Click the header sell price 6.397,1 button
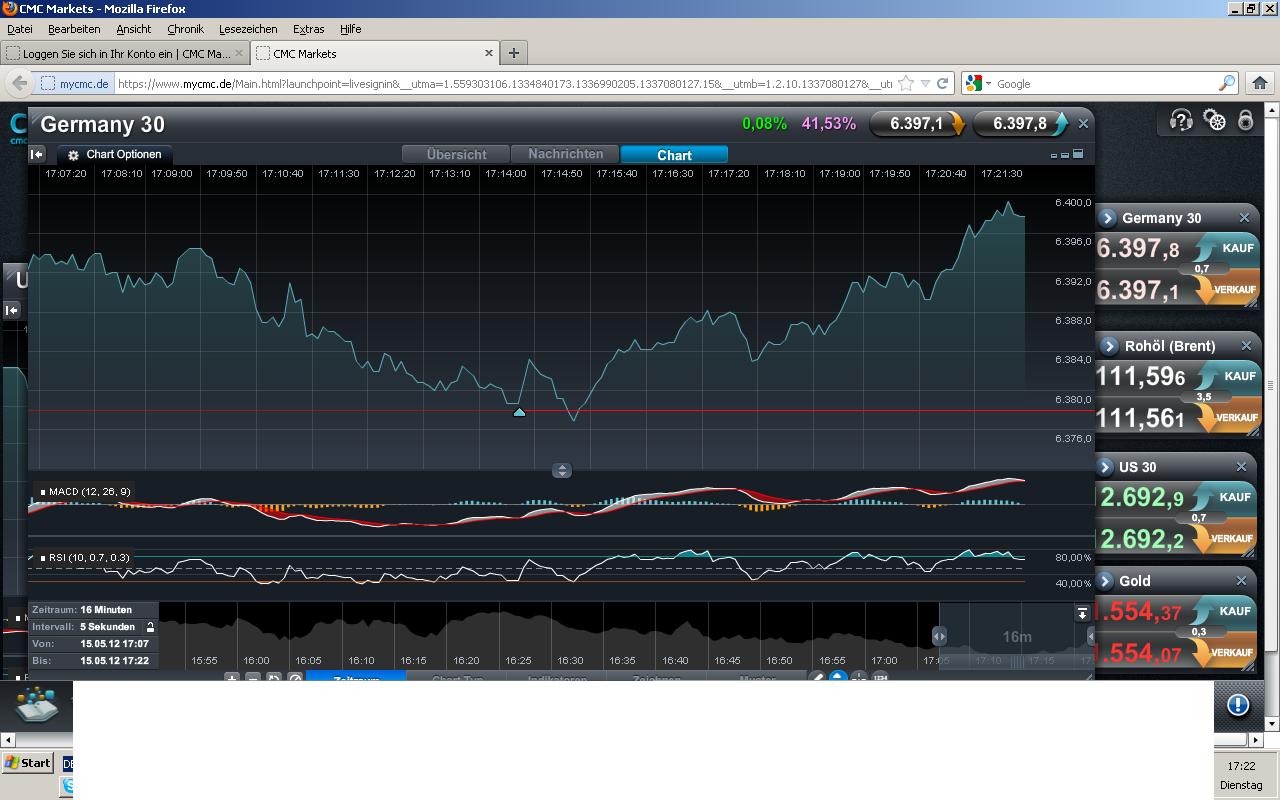Screen dimensions: 1280x800 [x=917, y=124]
